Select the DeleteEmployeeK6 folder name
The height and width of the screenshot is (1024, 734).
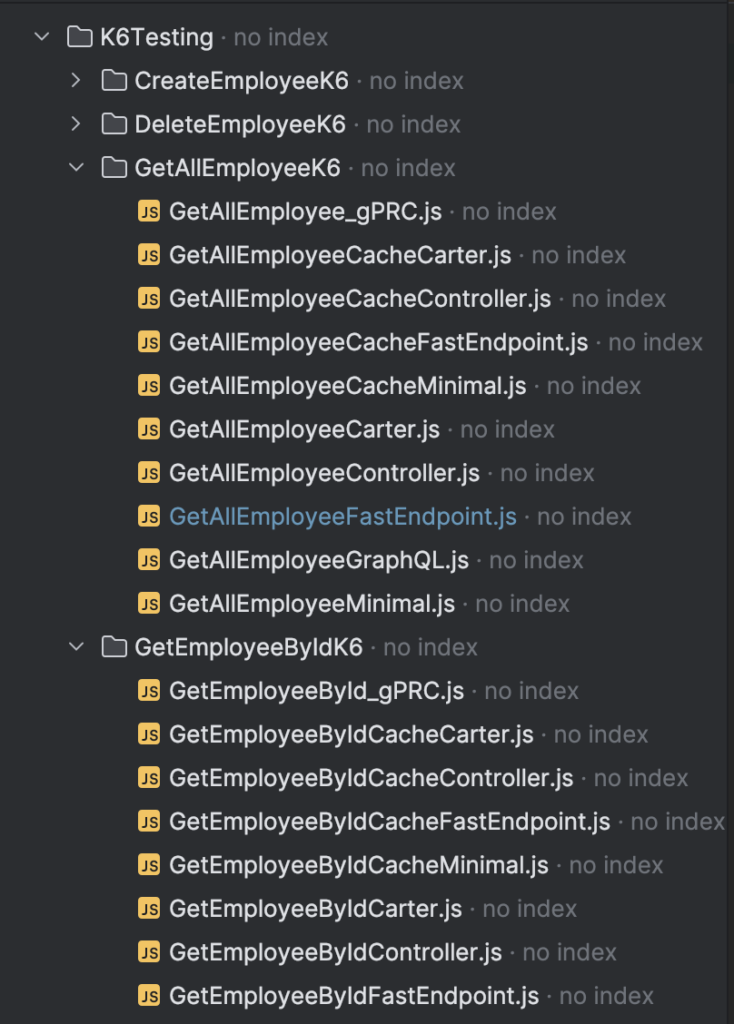pos(240,125)
